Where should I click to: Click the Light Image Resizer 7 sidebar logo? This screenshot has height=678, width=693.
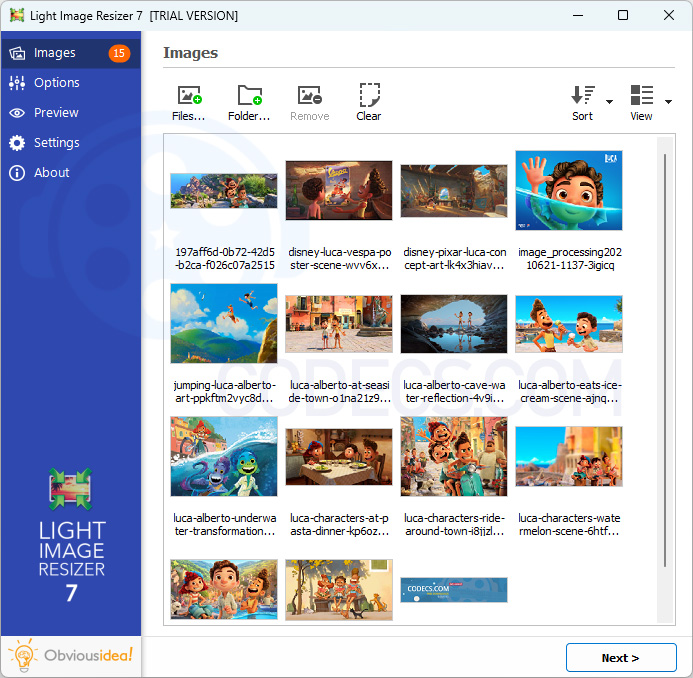coord(71,535)
